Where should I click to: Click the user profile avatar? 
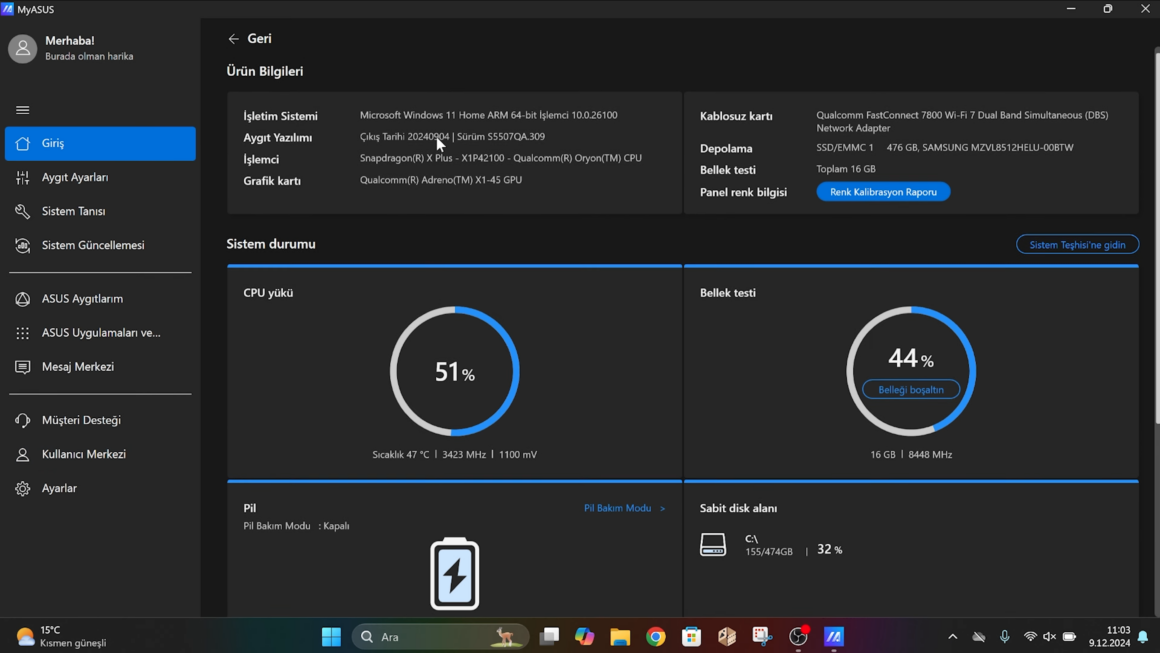click(x=22, y=49)
